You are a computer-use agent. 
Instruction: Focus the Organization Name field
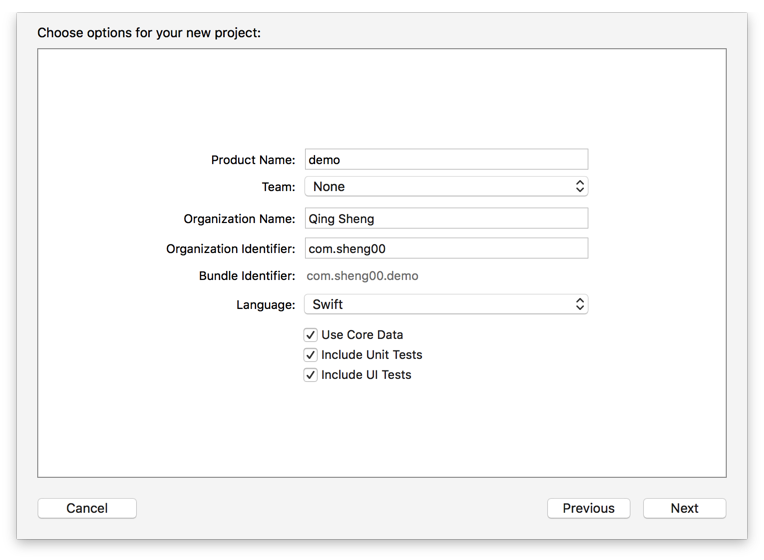(x=446, y=218)
